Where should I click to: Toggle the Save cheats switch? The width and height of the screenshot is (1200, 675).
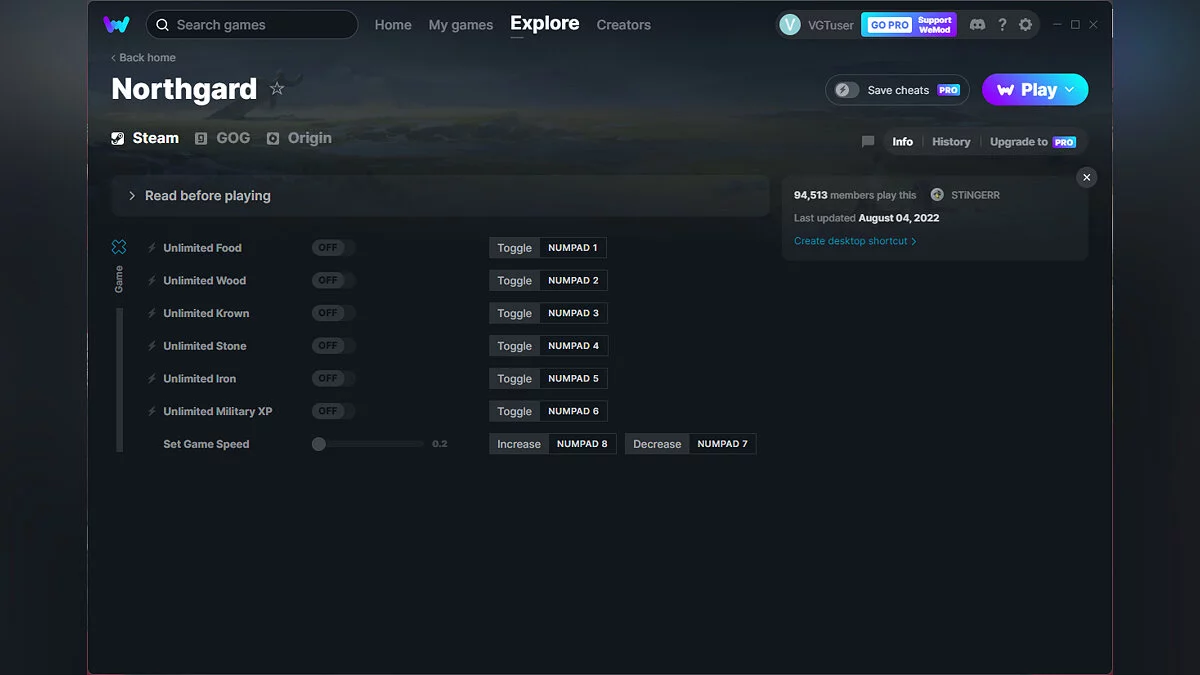[x=847, y=90]
